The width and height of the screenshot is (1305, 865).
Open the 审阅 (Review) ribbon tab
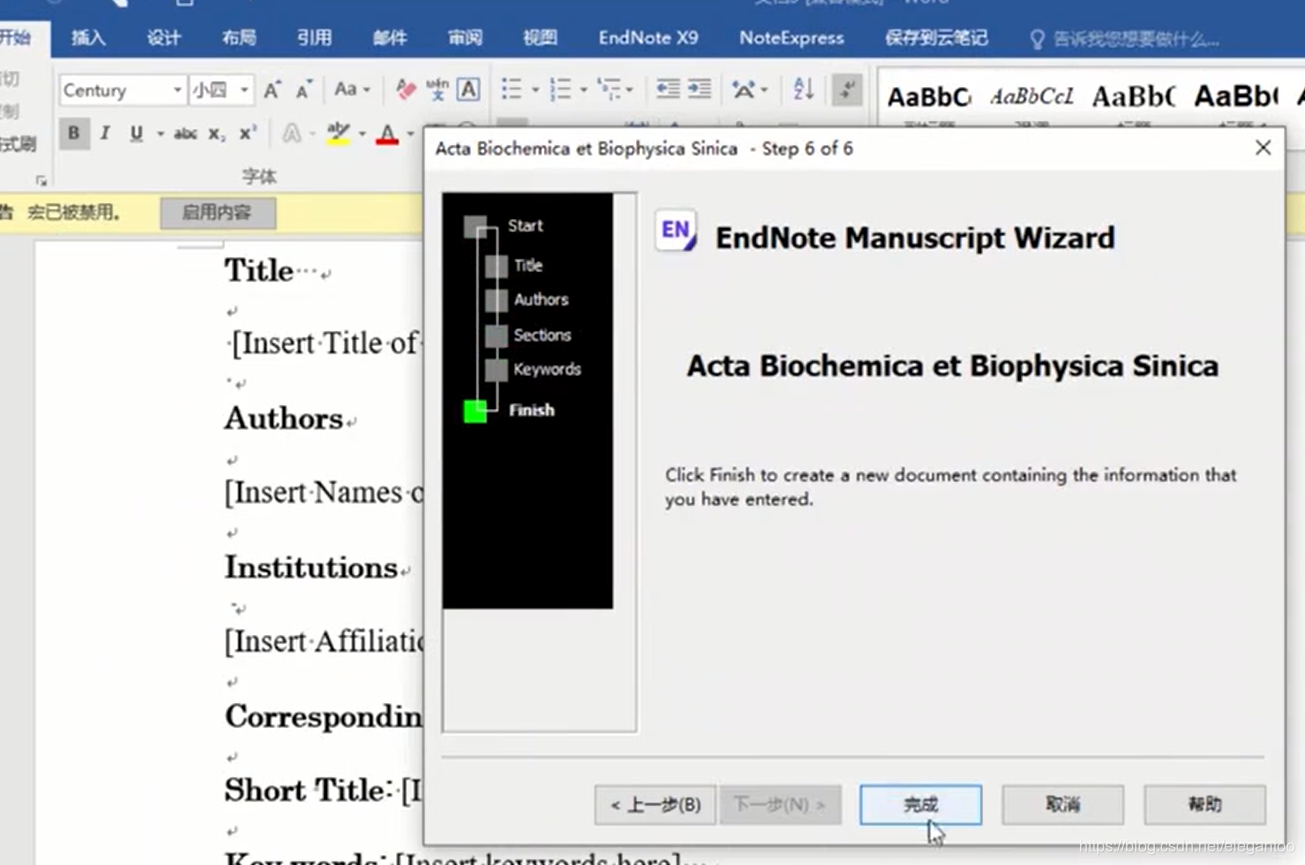(465, 38)
